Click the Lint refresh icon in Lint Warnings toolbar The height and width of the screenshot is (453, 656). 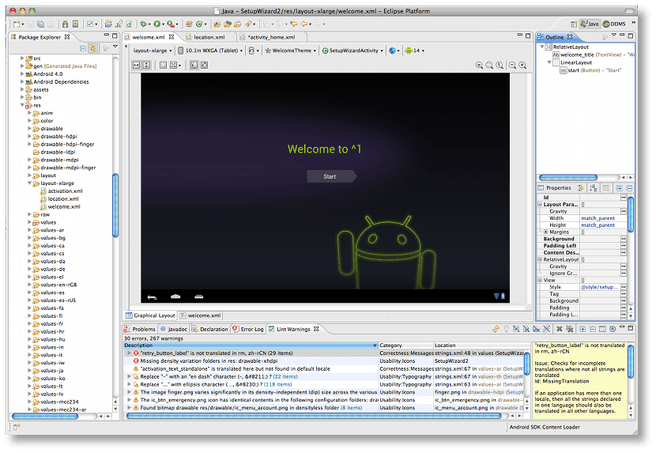click(x=496, y=329)
